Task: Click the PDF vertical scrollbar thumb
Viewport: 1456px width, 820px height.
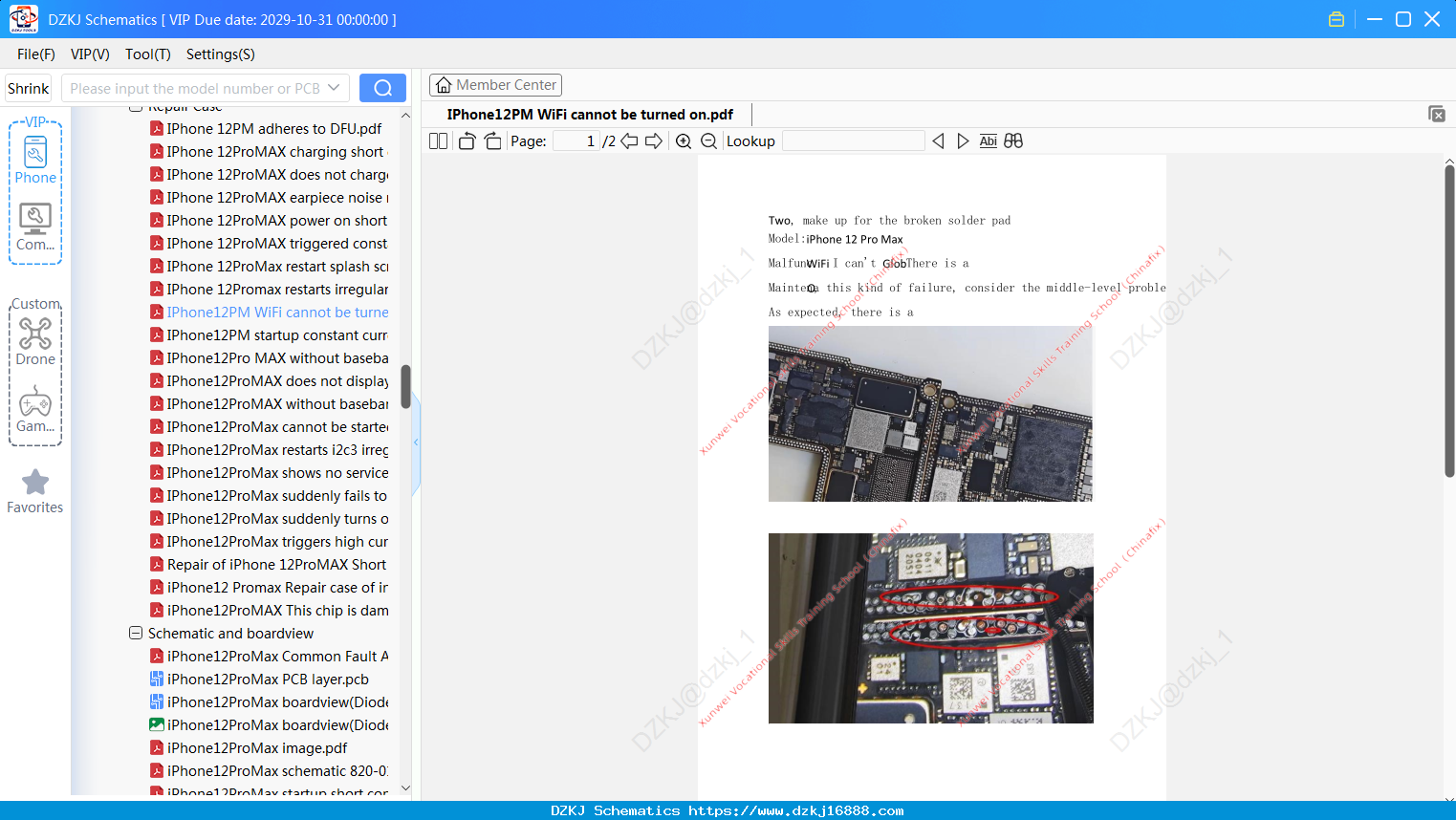Action: pos(1449,320)
